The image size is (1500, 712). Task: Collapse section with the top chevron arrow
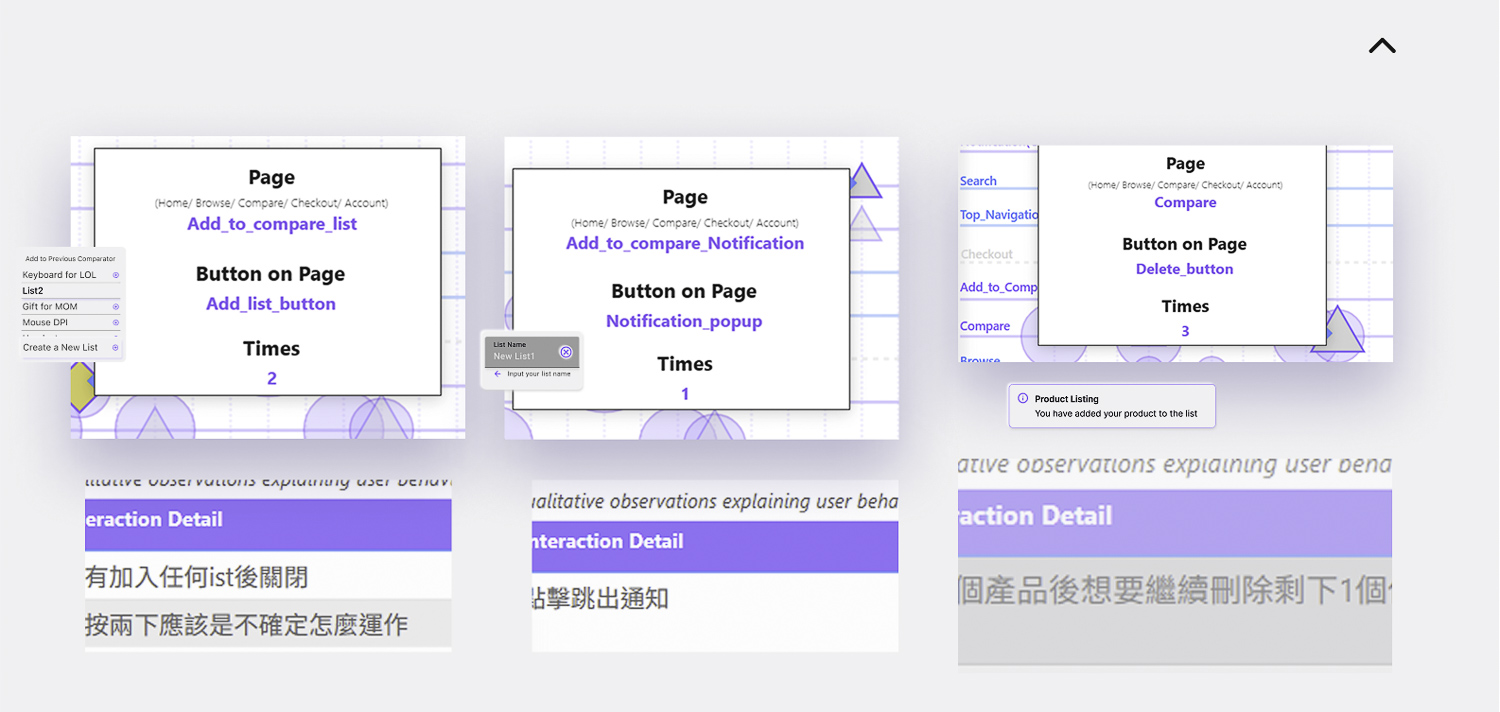coord(1382,46)
